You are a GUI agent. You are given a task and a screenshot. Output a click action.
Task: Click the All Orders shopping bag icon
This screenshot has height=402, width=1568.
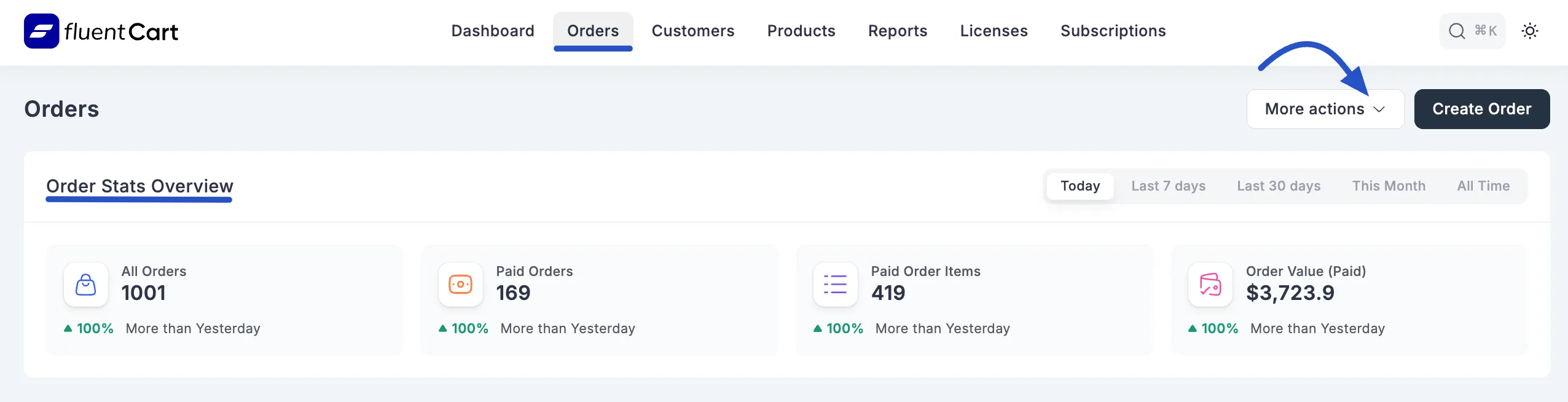85,285
